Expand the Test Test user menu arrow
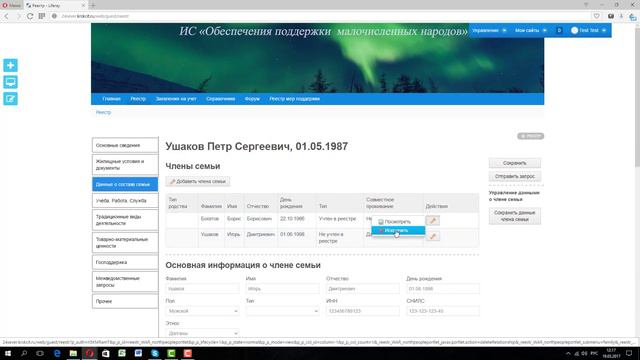640x360 pixels. tap(604, 30)
